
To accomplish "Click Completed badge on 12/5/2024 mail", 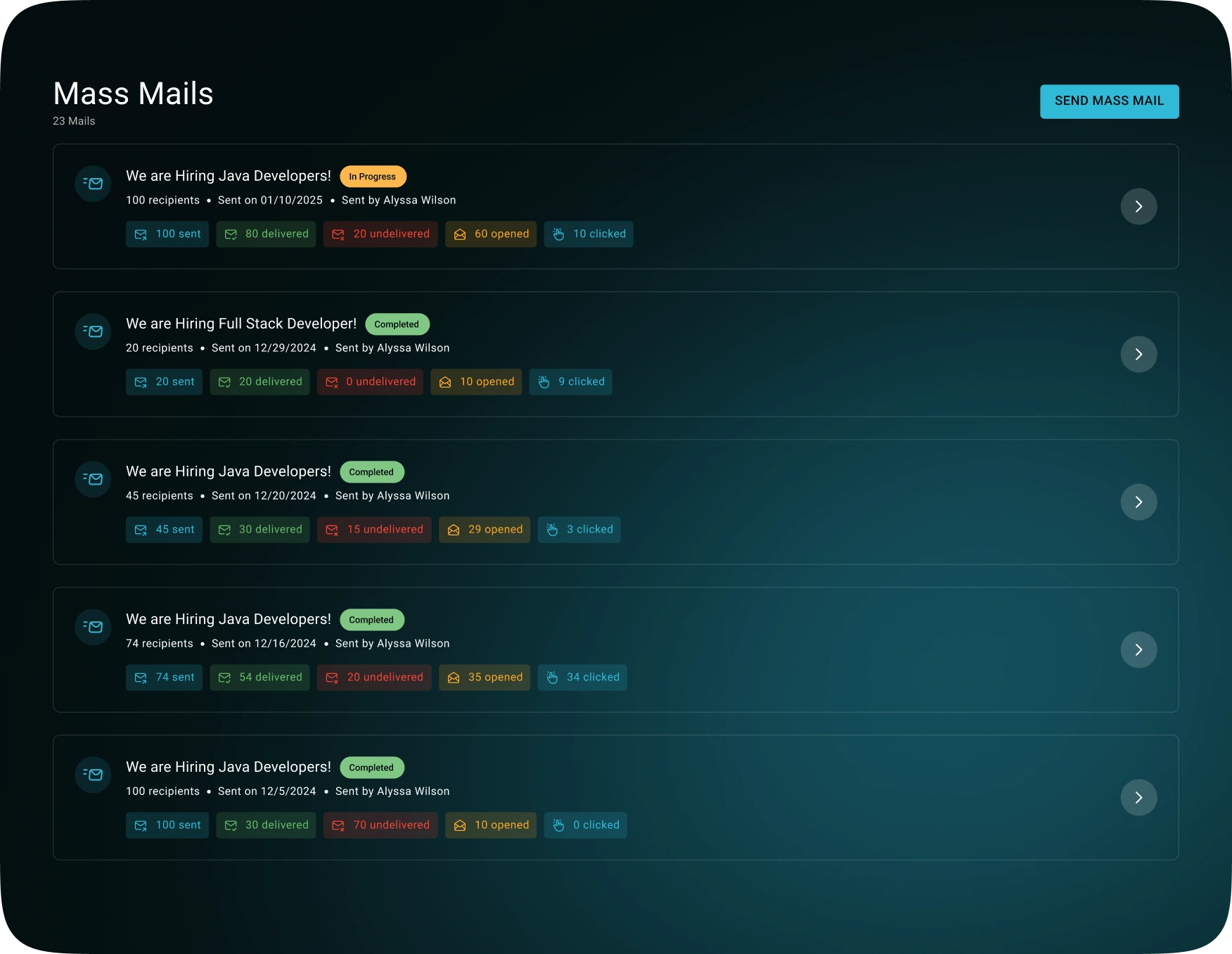I will click(x=371, y=768).
